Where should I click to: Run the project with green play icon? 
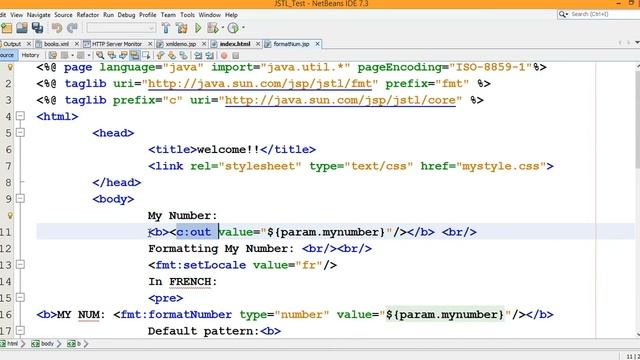tap(198, 28)
